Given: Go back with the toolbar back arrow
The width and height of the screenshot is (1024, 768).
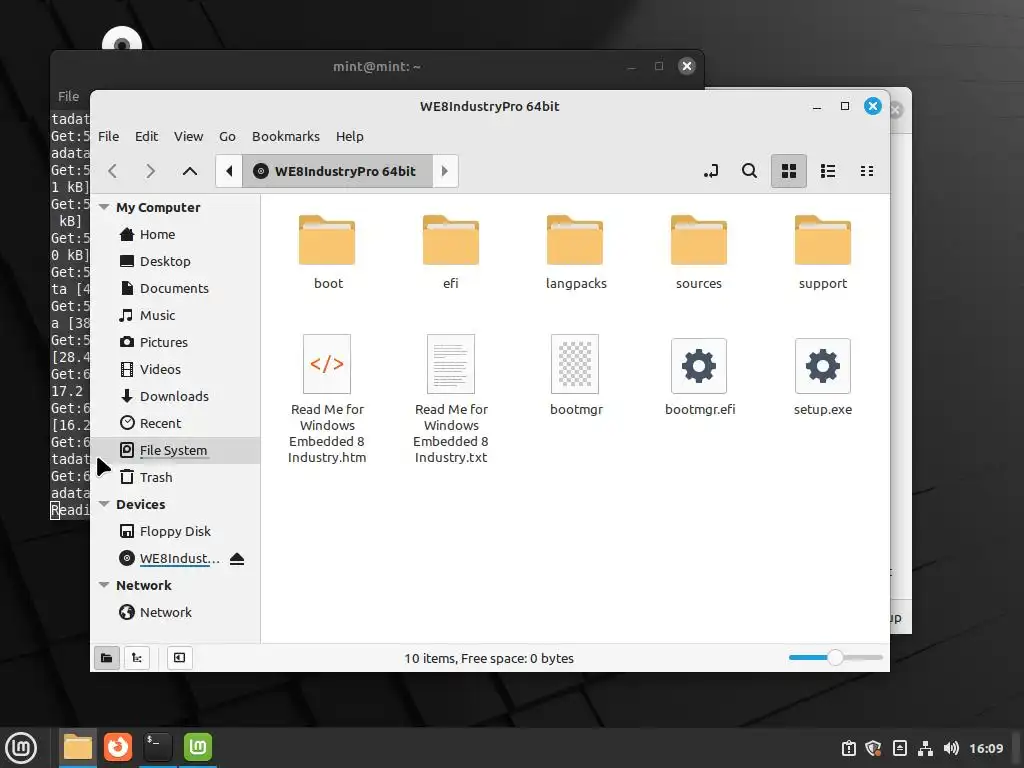Looking at the screenshot, I should [x=112, y=171].
